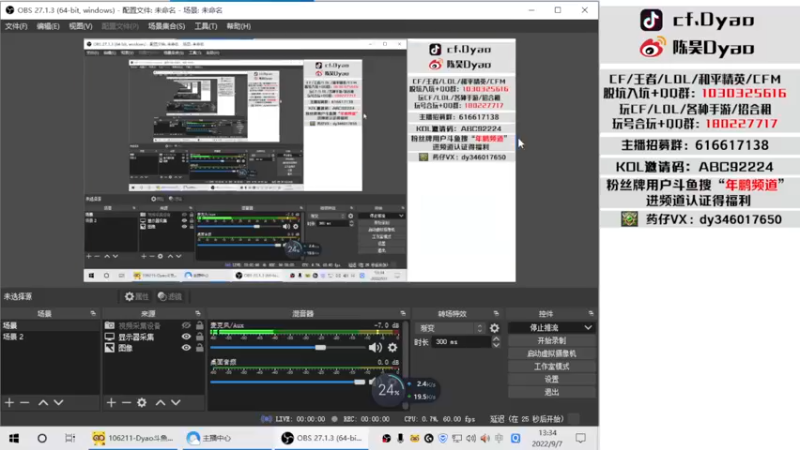Click the 300 ms duration field

click(x=461, y=342)
